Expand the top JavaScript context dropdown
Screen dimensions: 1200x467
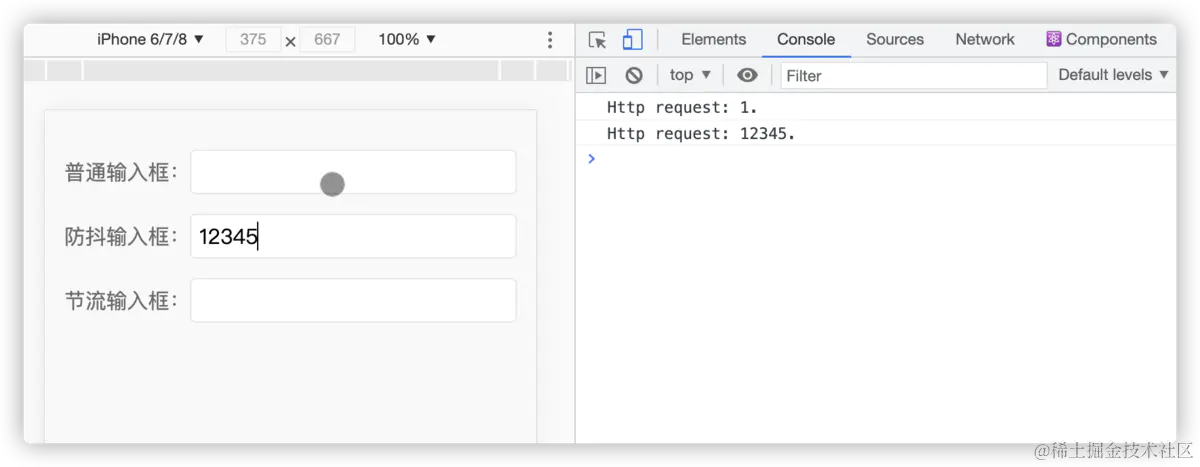[x=690, y=75]
